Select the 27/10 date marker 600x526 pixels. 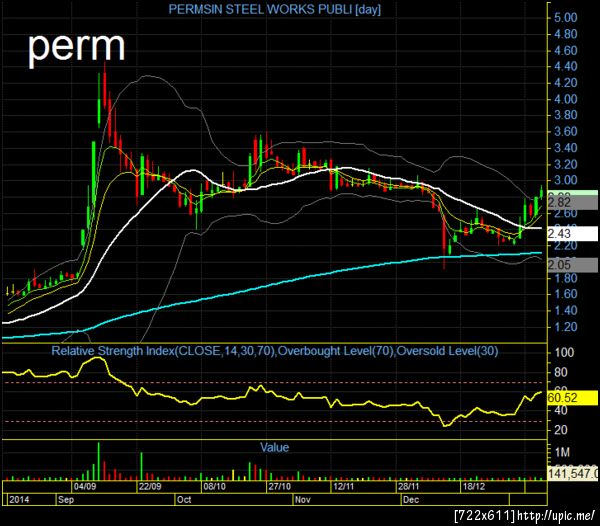point(279,487)
